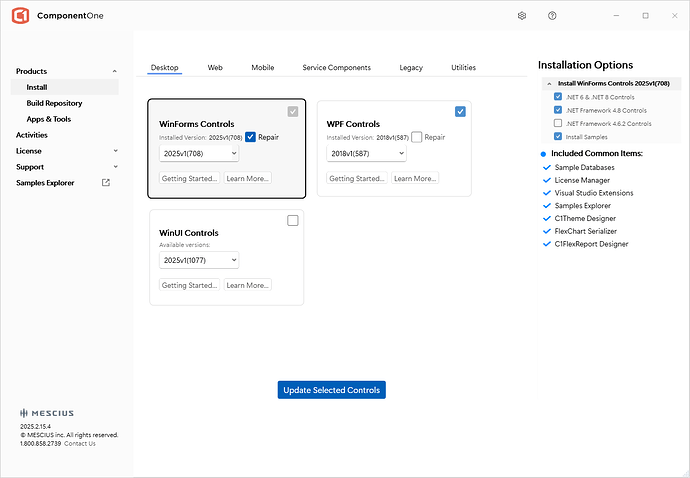The image size is (690, 478).
Task: Check the WPF Repair checkbox
Action: (416, 137)
